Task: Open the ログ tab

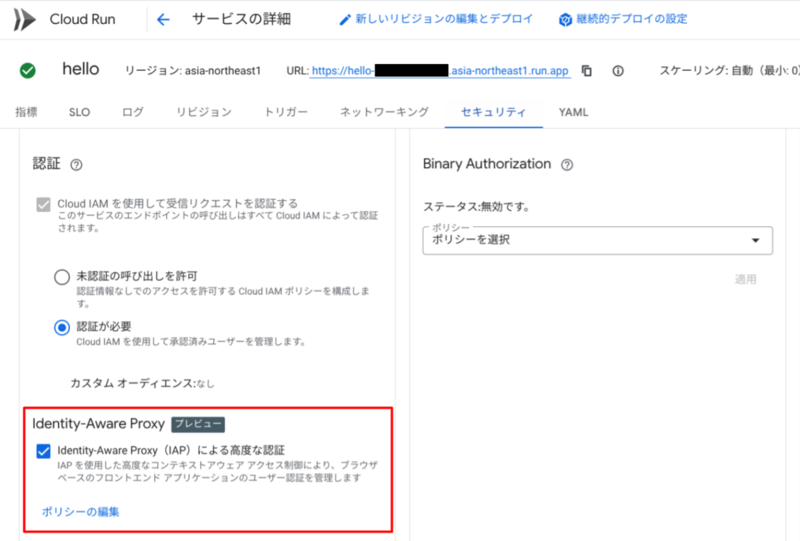Action: tap(133, 112)
